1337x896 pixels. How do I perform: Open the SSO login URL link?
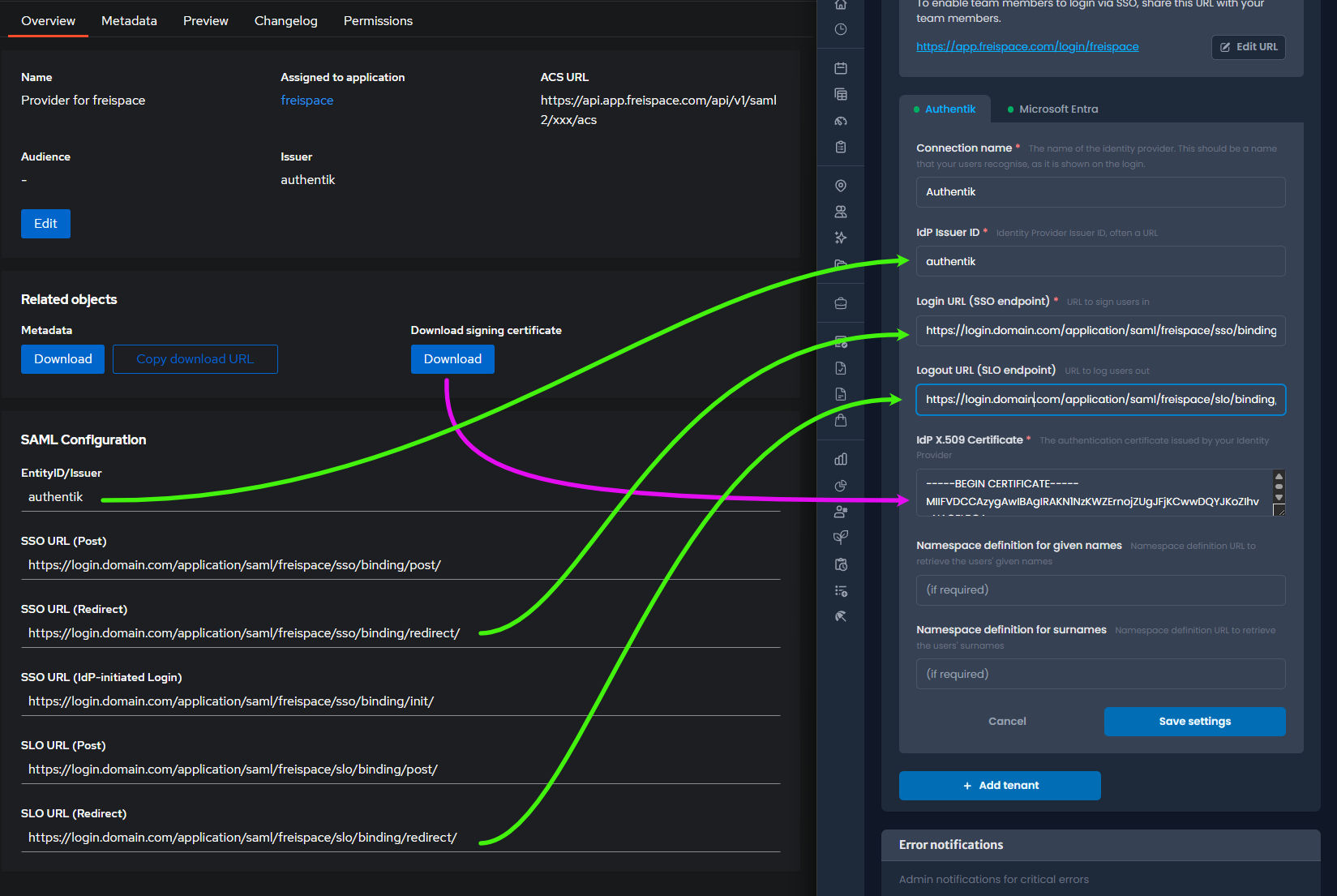pyautogui.click(x=1027, y=46)
